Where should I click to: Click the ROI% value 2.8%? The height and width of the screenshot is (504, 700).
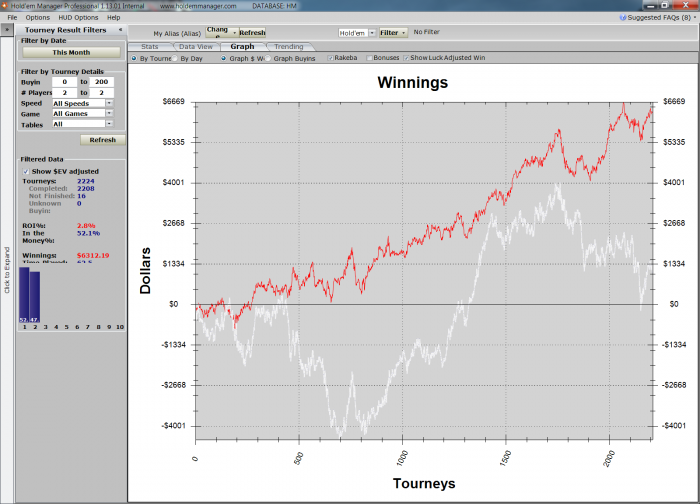86,225
